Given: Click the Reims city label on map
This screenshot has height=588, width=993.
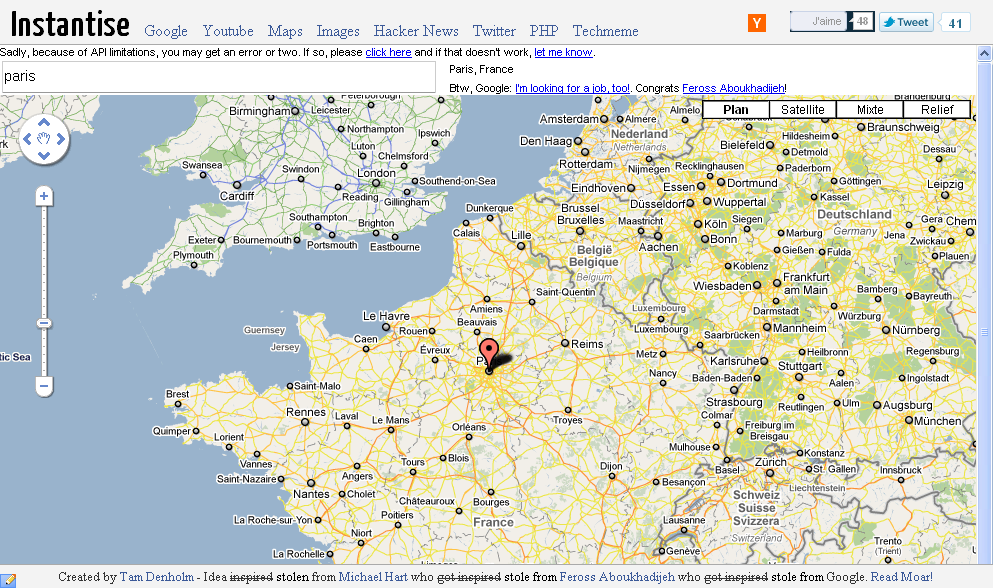Looking at the screenshot, I should pos(587,344).
